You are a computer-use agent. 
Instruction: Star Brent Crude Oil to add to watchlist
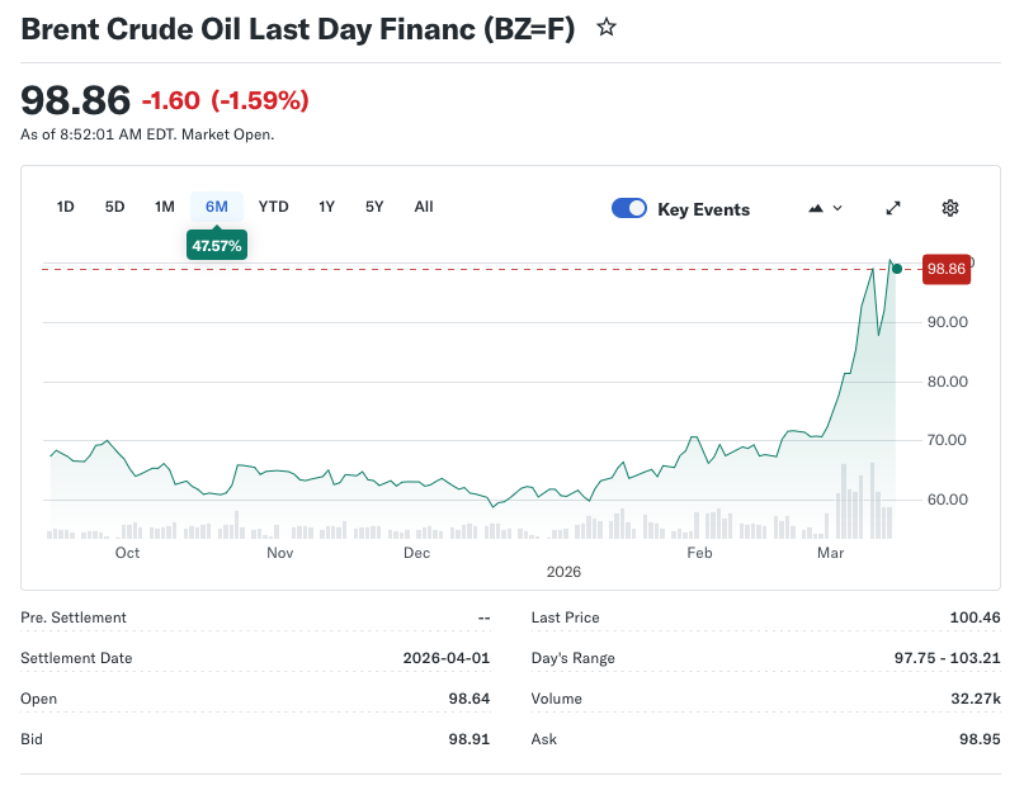[606, 28]
